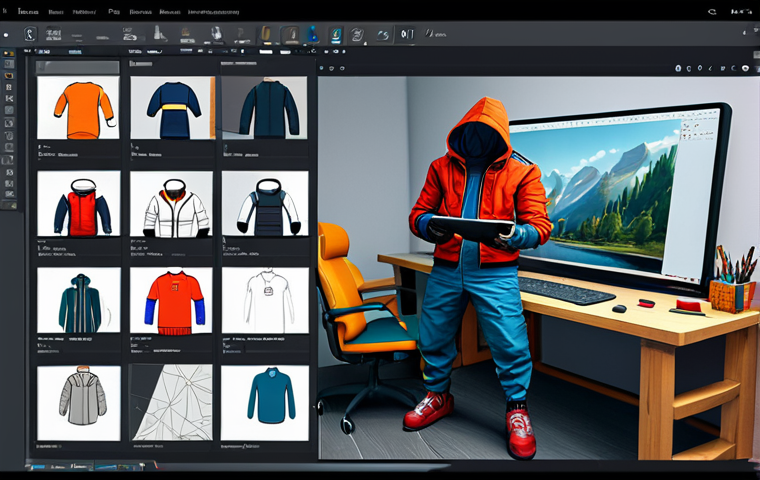The image size is (760, 480).
Task: Select the orange icon in the left tool strip
Action: click(x=9, y=75)
